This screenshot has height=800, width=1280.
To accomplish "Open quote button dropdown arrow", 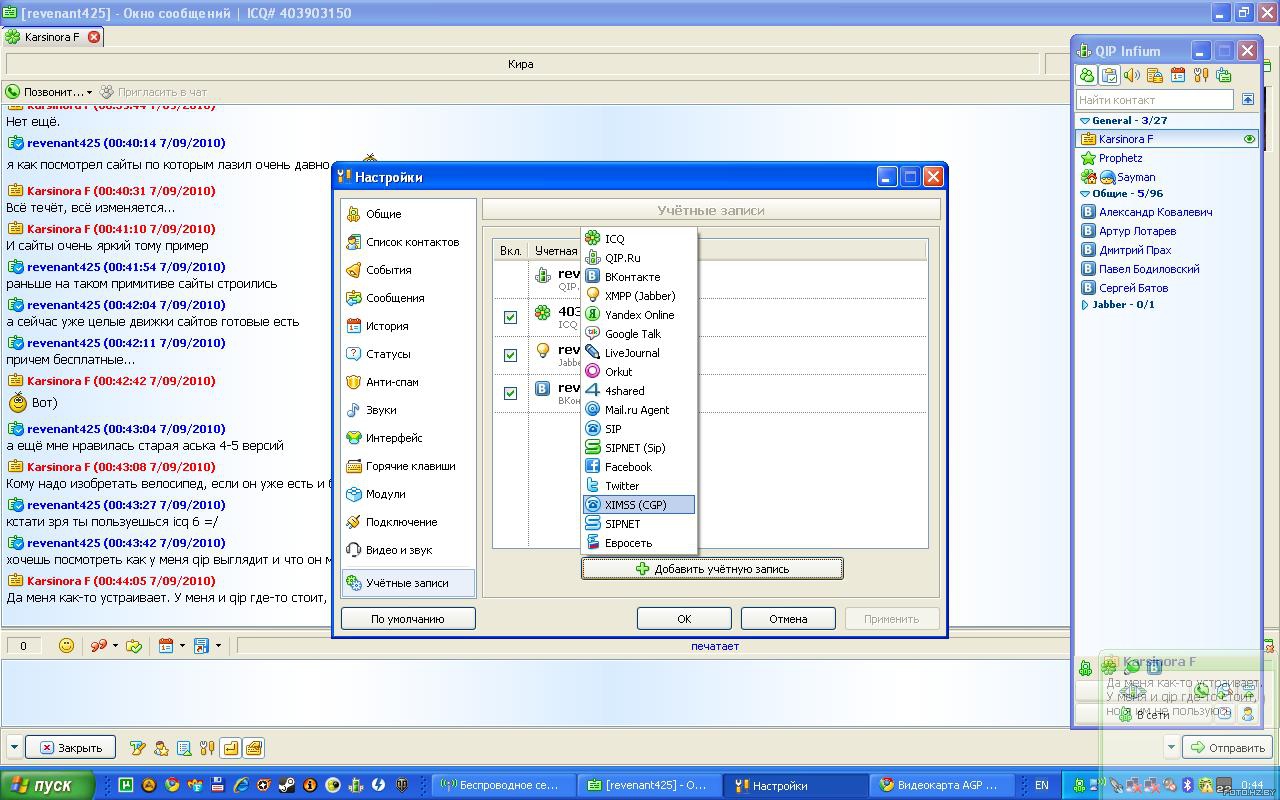I will click(x=115, y=646).
